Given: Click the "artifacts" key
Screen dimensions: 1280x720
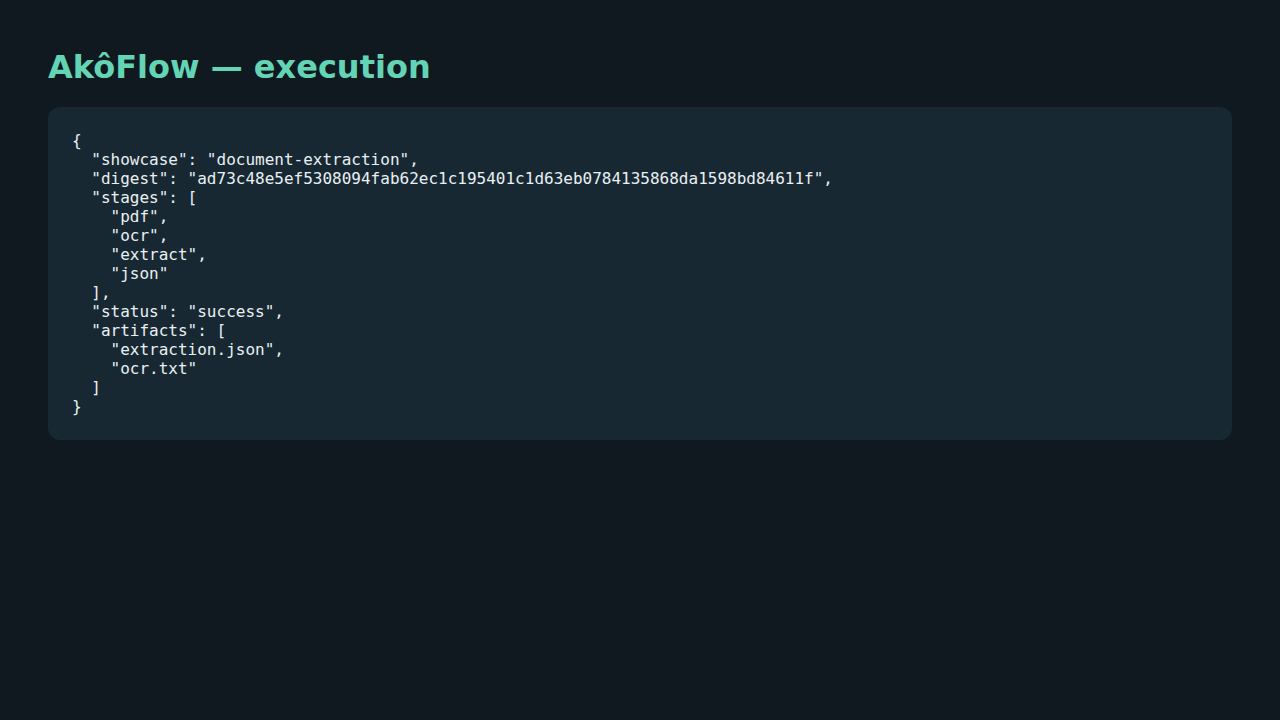Looking at the screenshot, I should coord(145,331).
